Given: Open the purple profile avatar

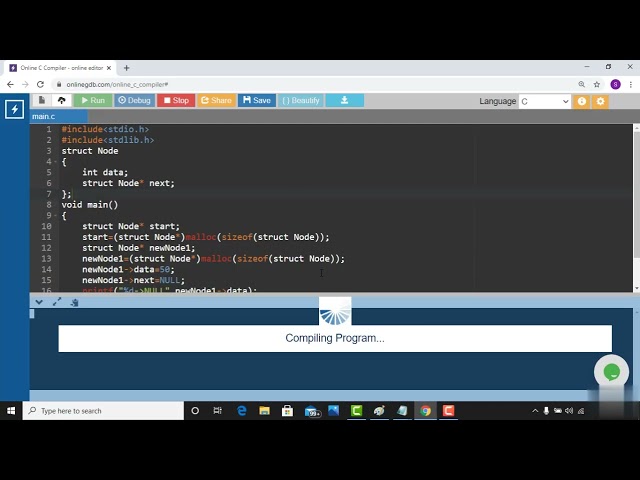Looking at the screenshot, I should 616,84.
